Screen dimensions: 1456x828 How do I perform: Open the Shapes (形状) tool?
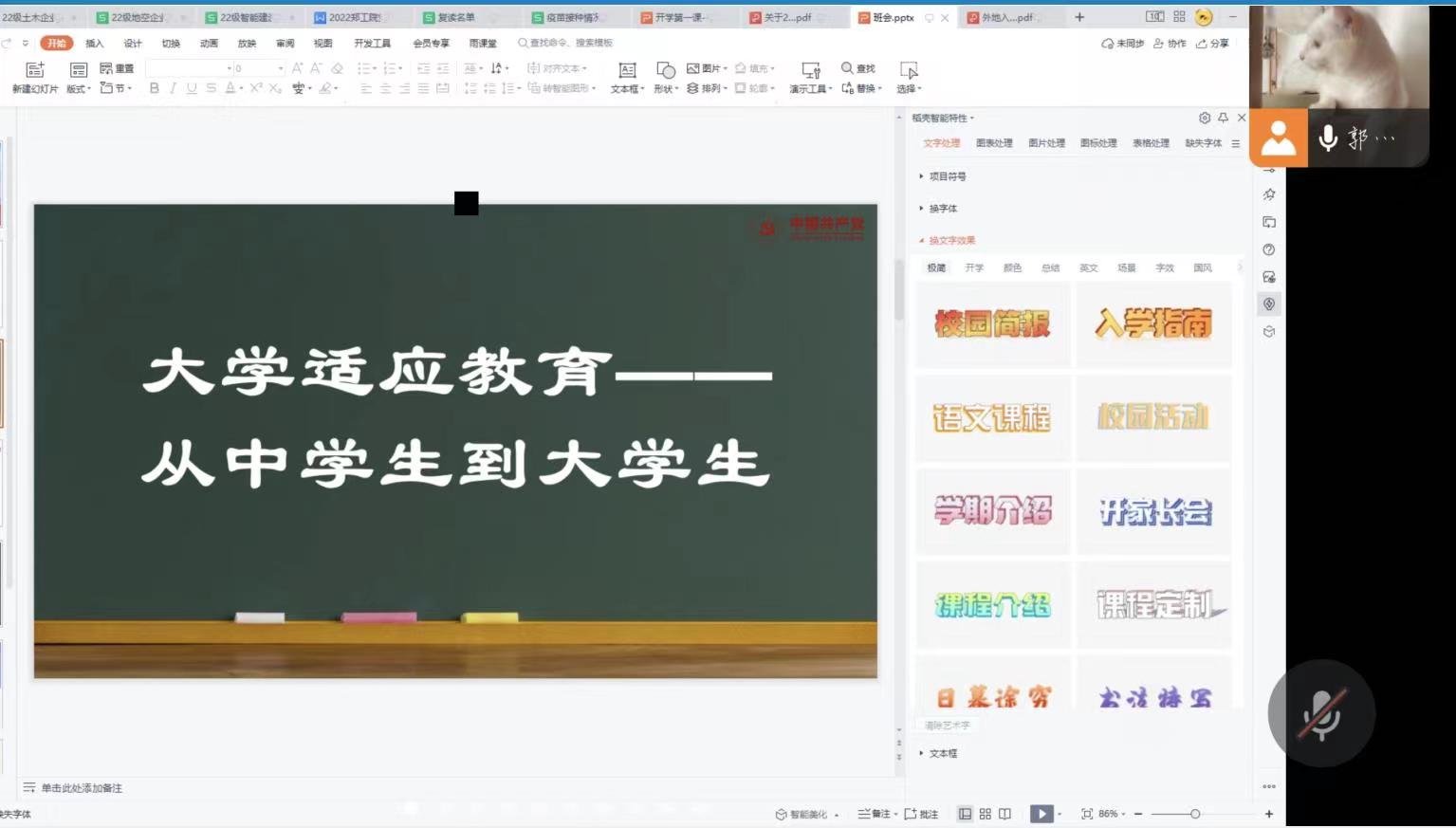(666, 71)
